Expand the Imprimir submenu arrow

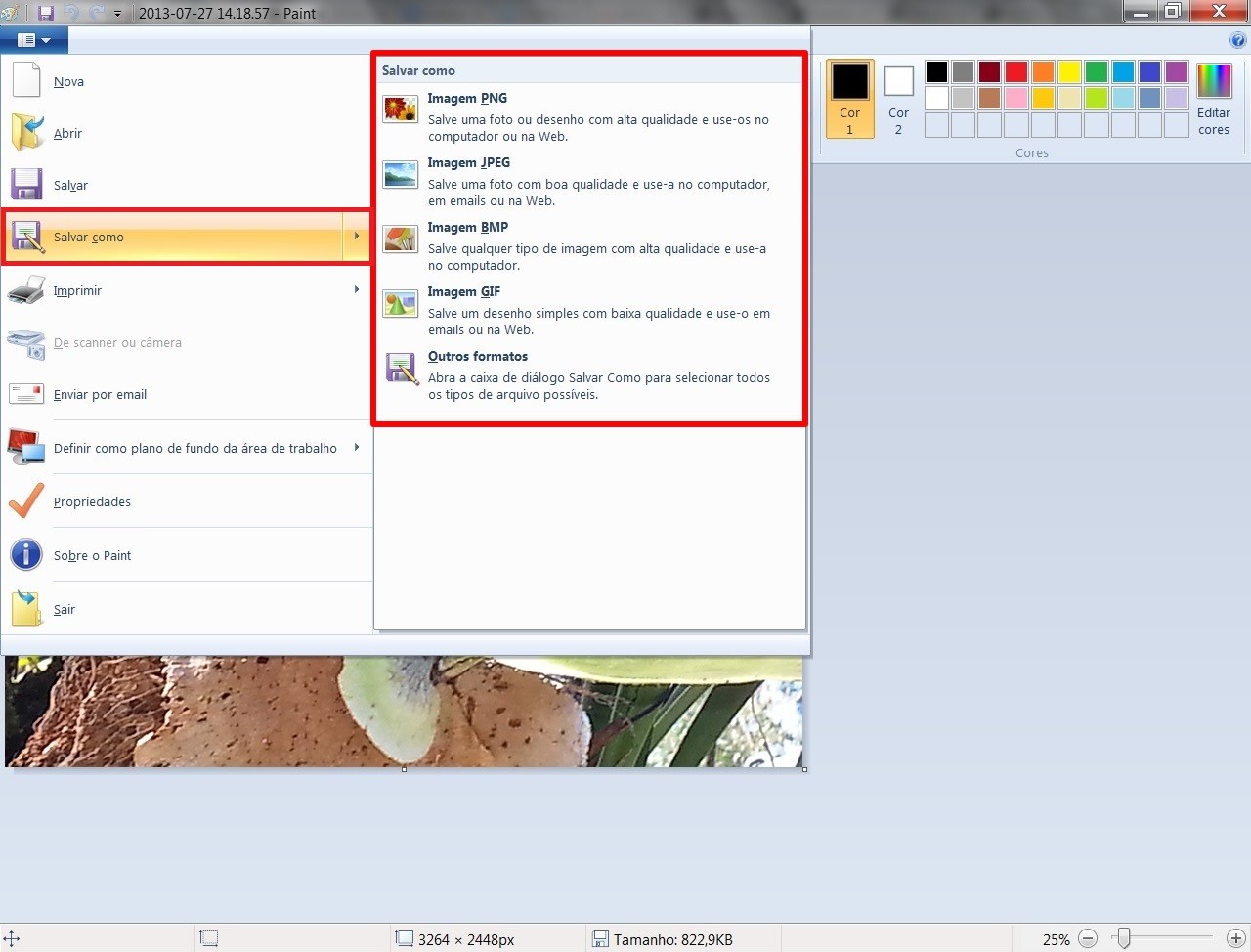[x=357, y=290]
